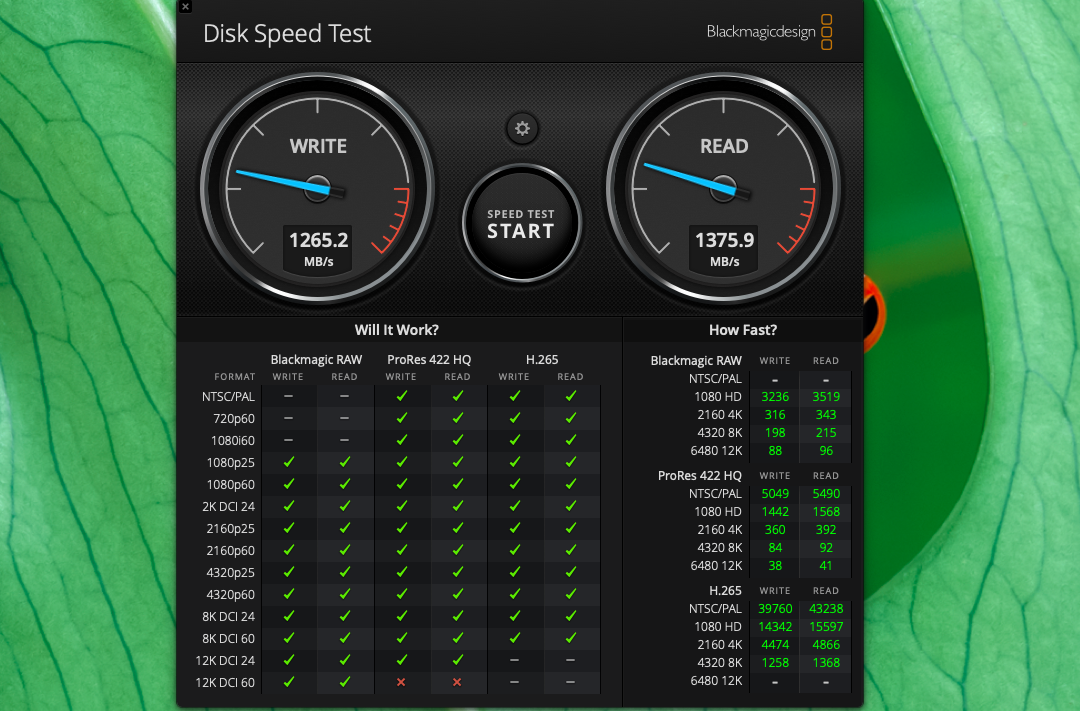Click Blackmagic RAW write dash for NTSC/PAL
This screenshot has width=1080, height=711.
click(289, 396)
